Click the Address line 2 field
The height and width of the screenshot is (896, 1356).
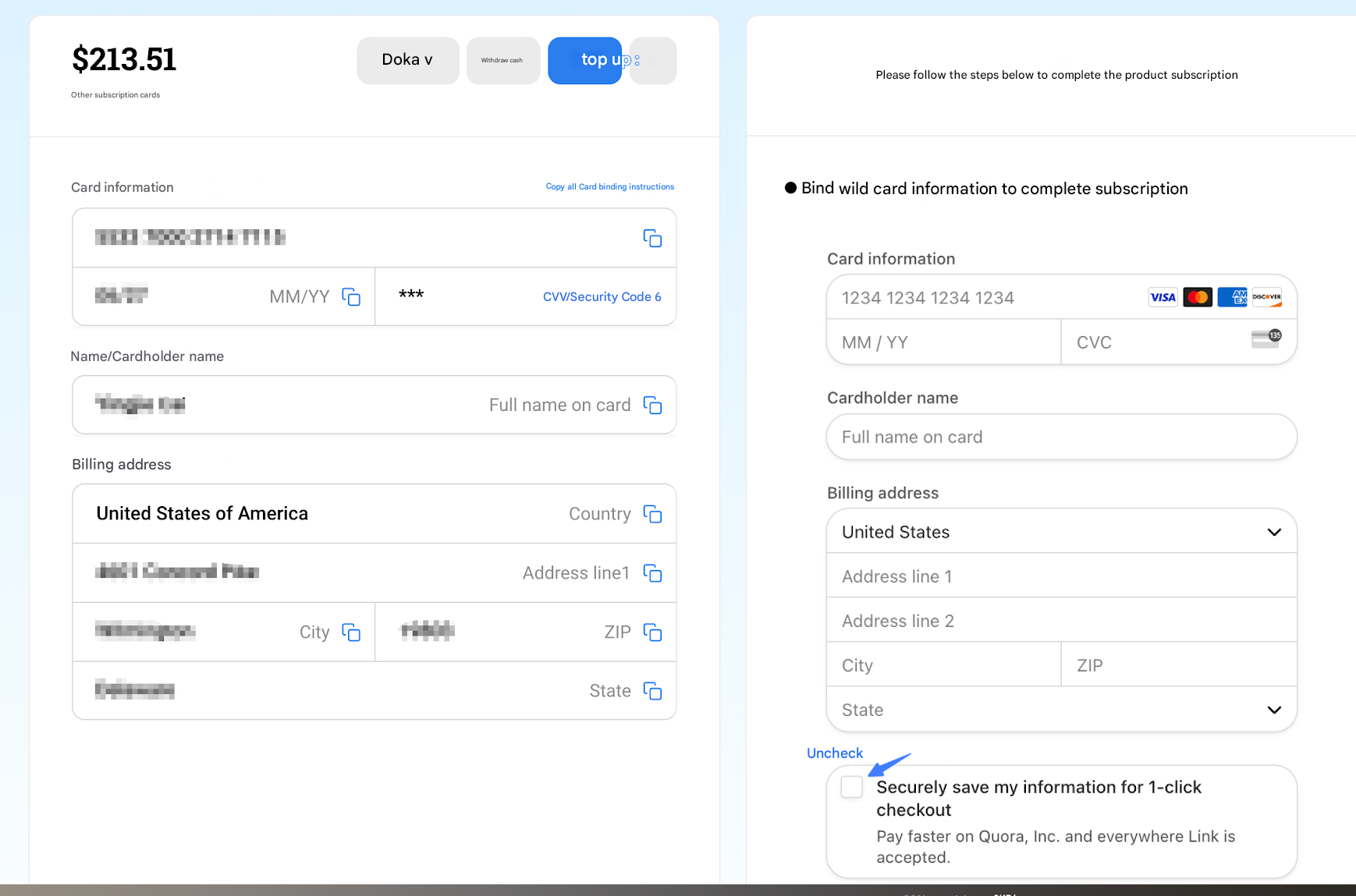pyautogui.click(x=1061, y=621)
